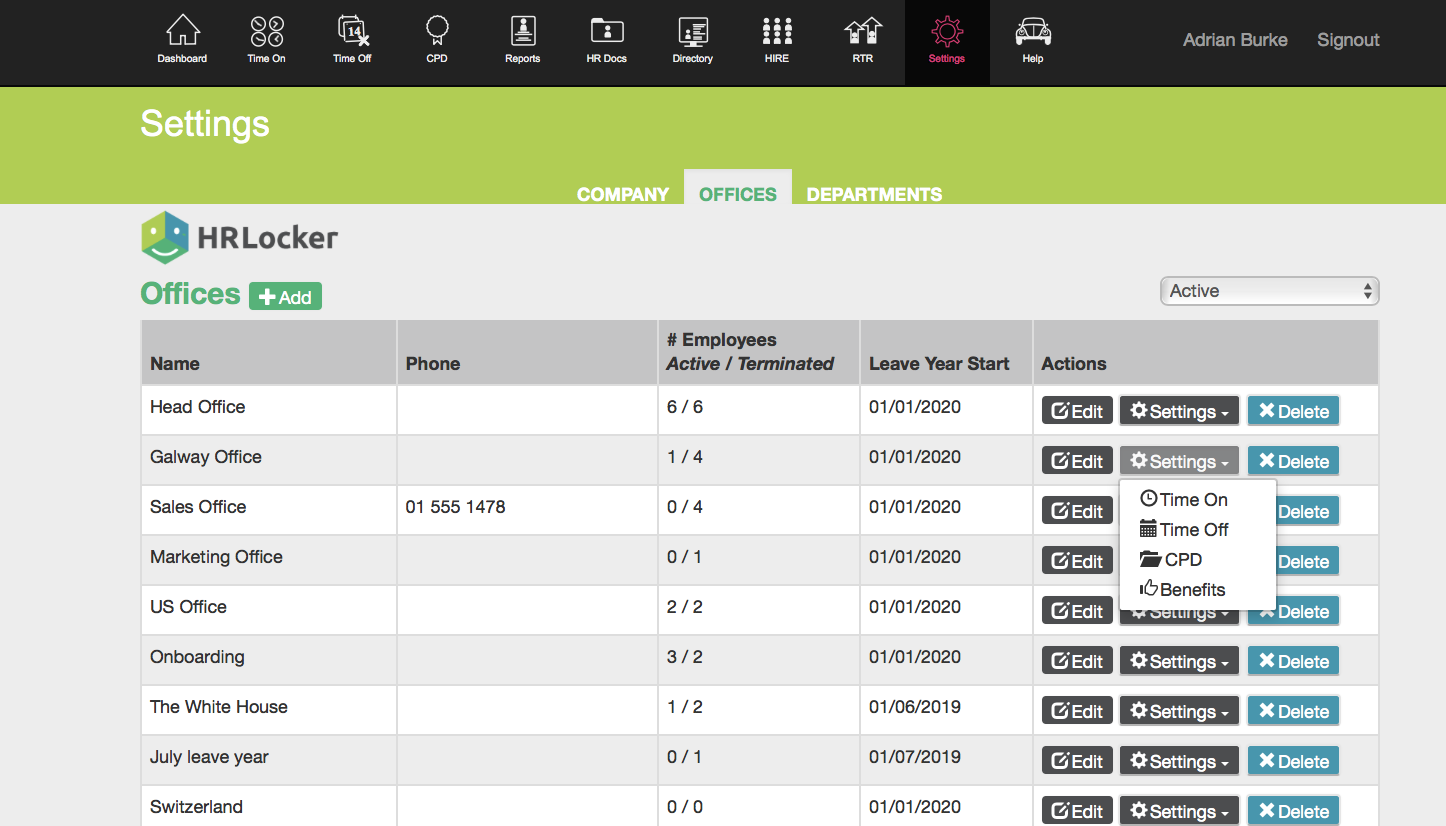Expand Settings dropdown for The White House
Image resolution: width=1446 pixels, height=826 pixels.
tap(1179, 711)
